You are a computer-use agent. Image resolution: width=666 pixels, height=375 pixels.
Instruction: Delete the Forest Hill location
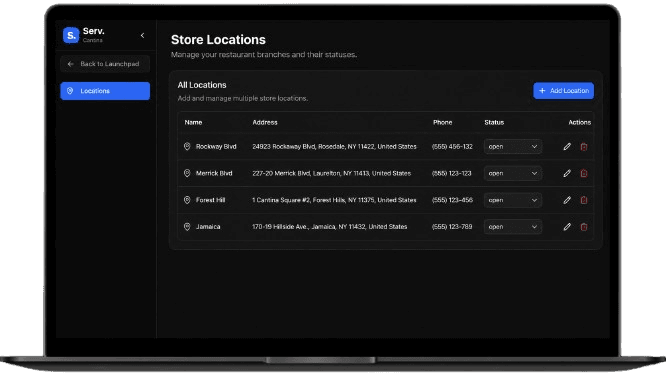point(584,200)
